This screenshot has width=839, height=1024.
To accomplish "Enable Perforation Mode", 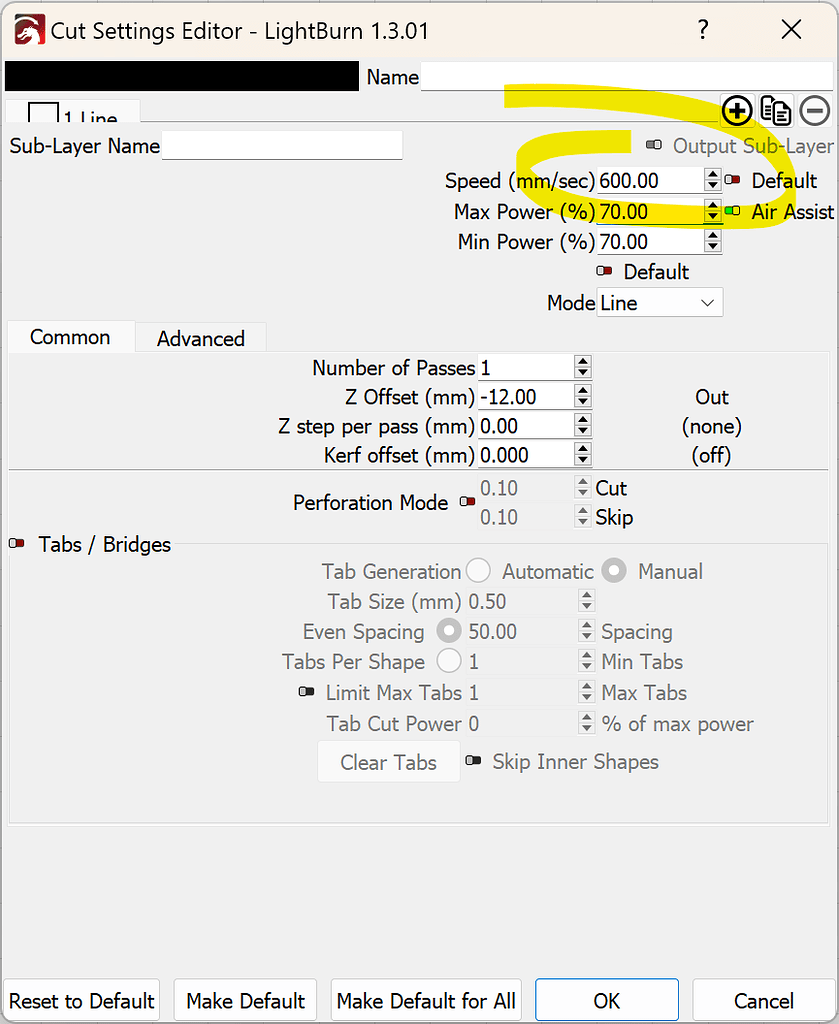I will pyautogui.click(x=467, y=503).
